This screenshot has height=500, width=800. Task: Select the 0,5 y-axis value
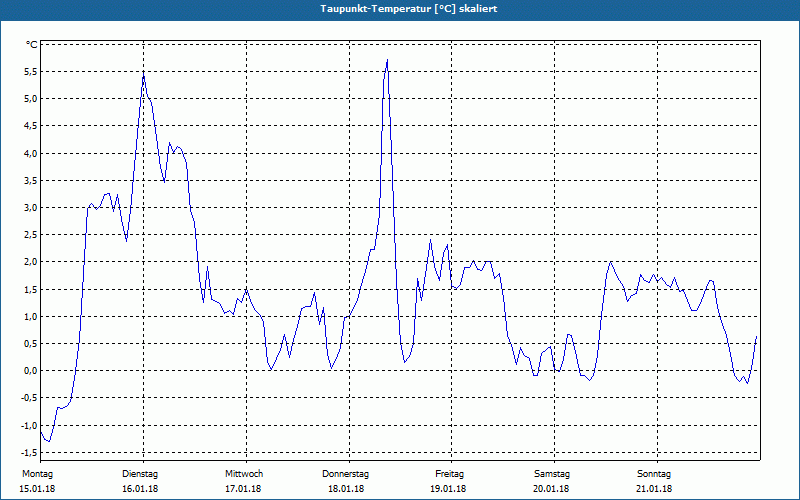click(31, 344)
